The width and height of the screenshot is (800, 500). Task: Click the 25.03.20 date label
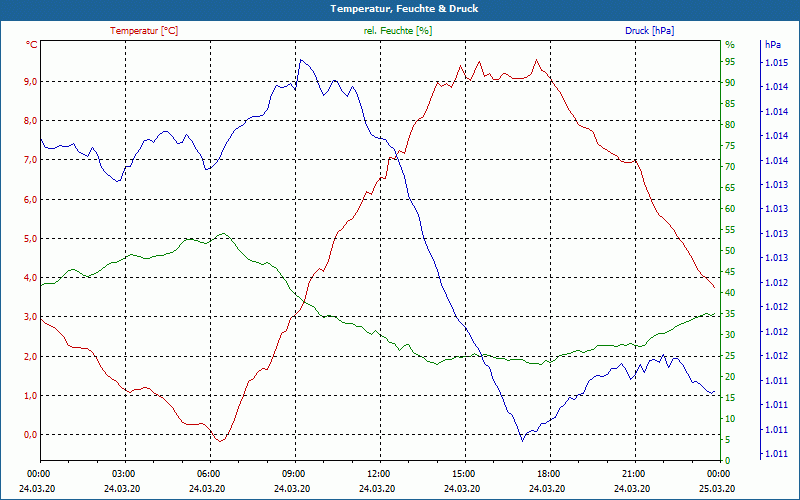pos(717,489)
